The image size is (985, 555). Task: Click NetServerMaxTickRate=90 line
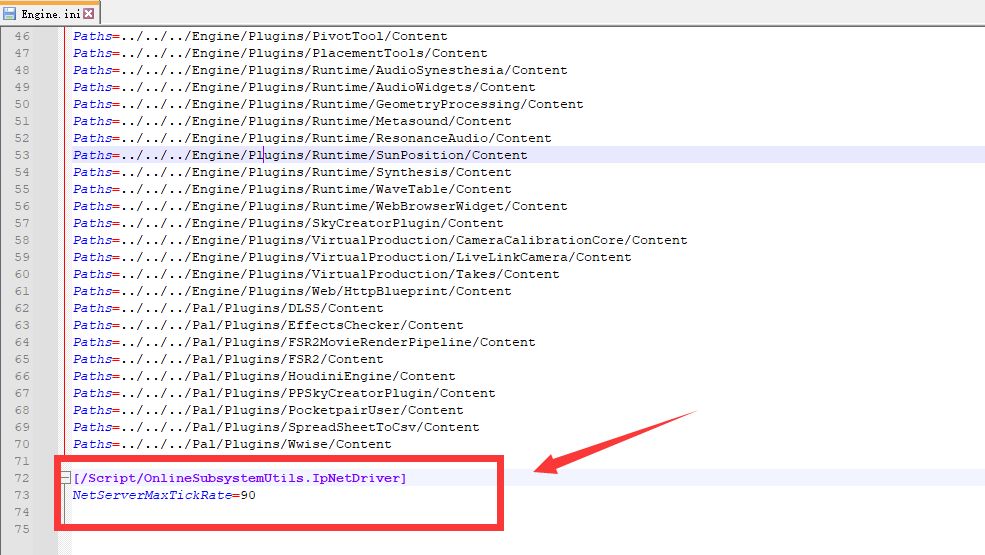tap(164, 495)
